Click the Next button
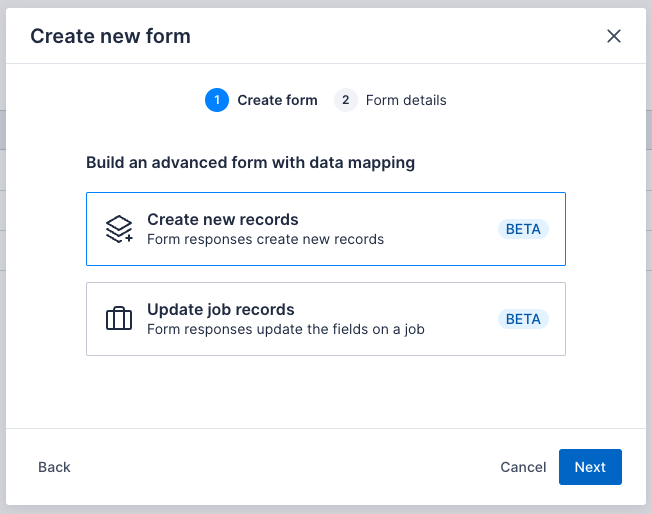The image size is (652, 514). click(x=590, y=467)
